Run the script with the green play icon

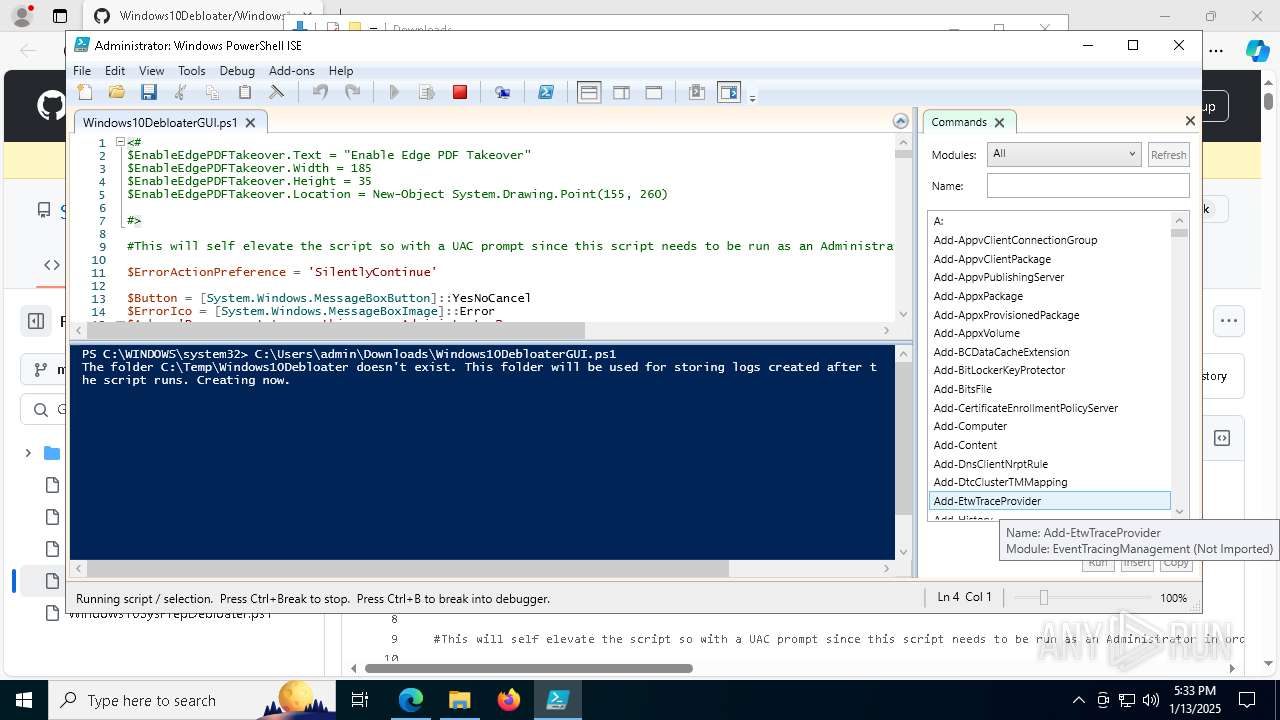pos(394,92)
